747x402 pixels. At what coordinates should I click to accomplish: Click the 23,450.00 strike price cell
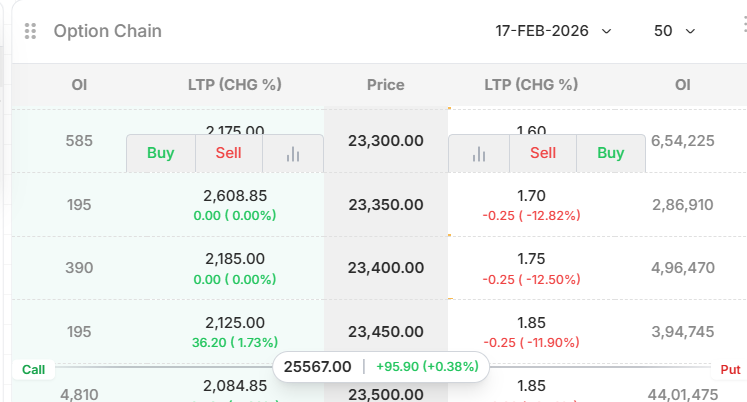tap(385, 331)
